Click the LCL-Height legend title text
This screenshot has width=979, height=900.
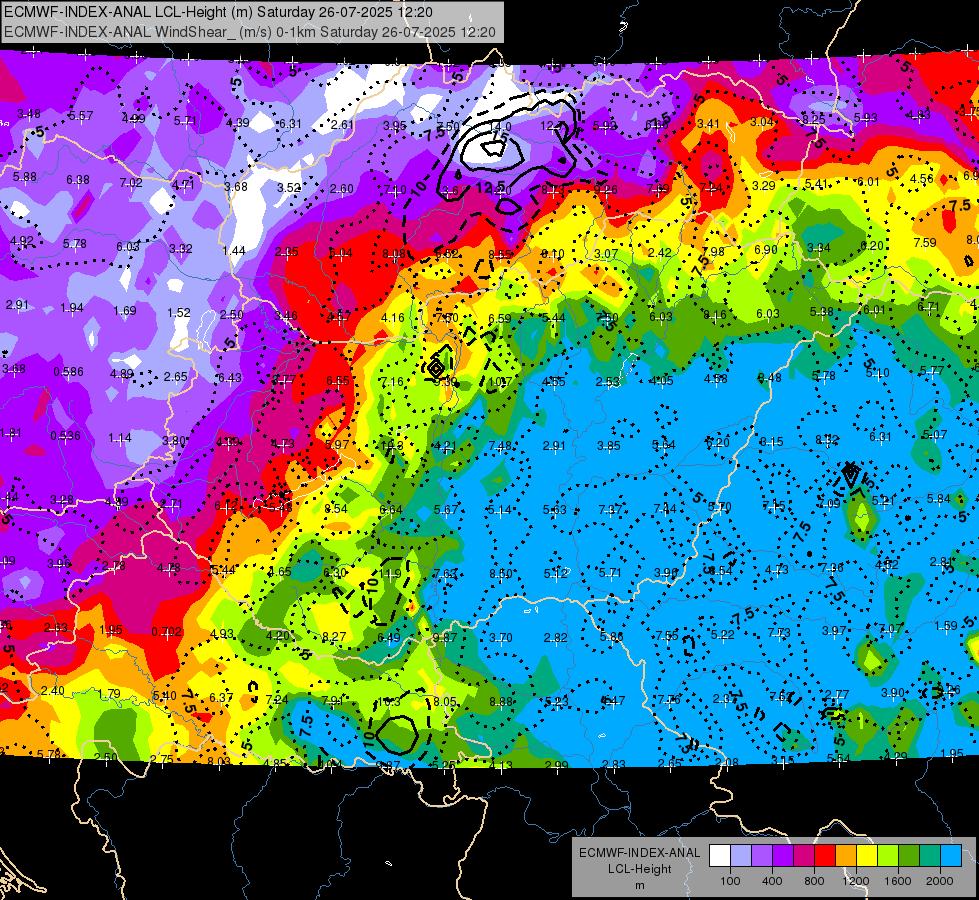click(x=639, y=869)
